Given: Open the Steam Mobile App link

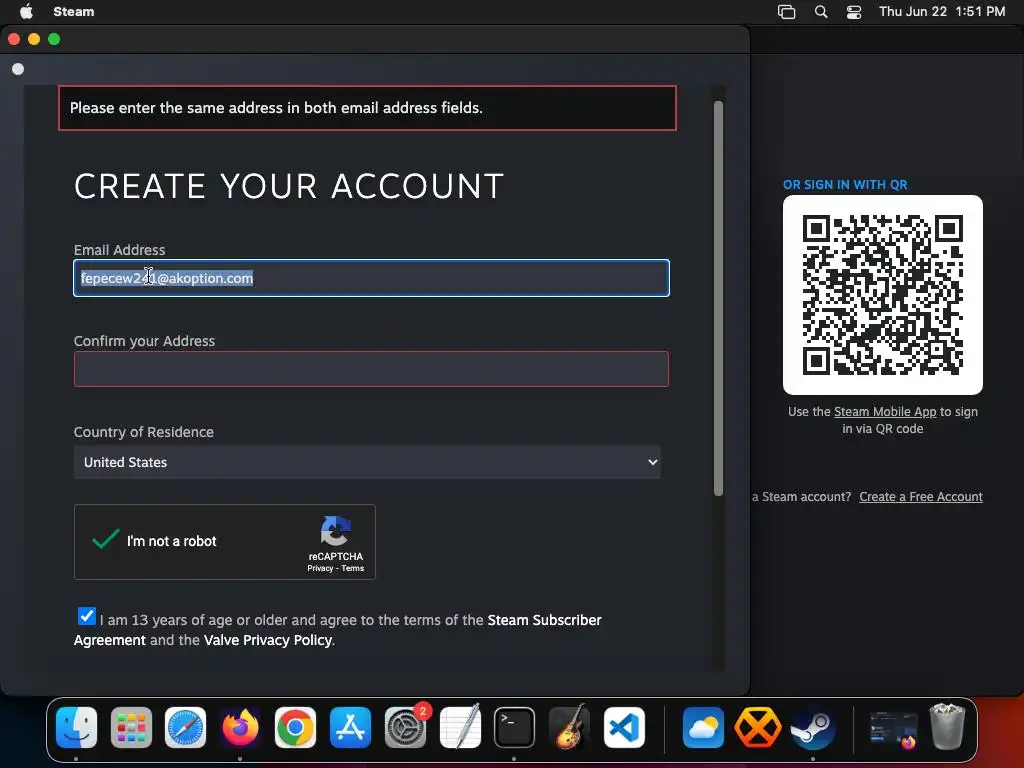Looking at the screenshot, I should [885, 411].
